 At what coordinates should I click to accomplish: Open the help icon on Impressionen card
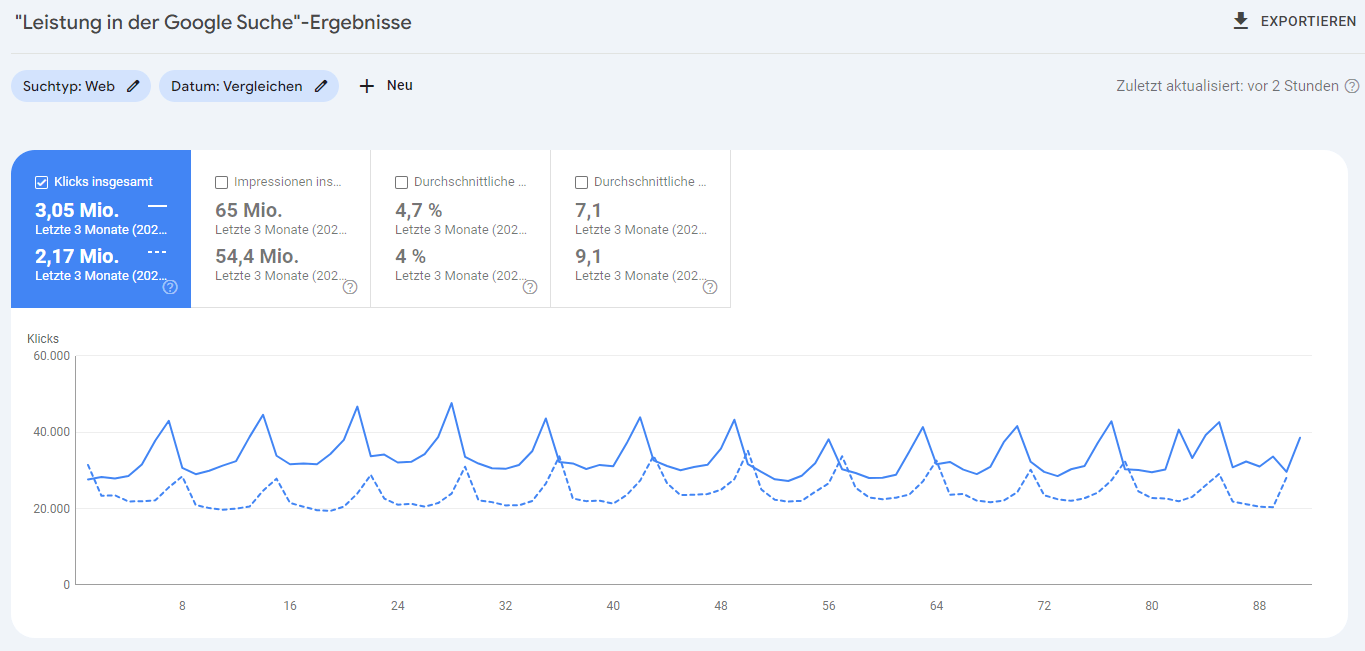pos(349,287)
